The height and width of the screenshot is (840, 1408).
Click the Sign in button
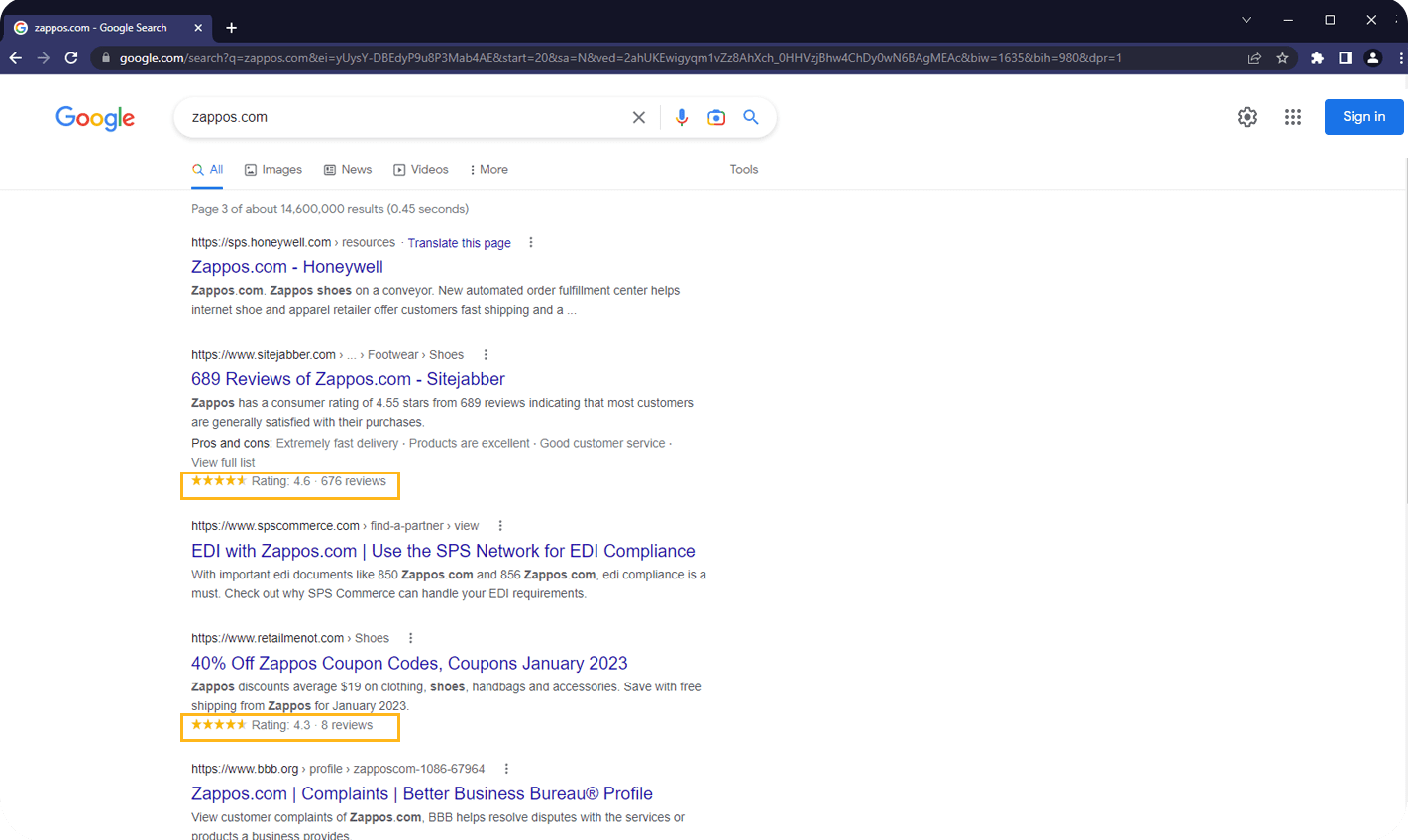coord(1364,117)
